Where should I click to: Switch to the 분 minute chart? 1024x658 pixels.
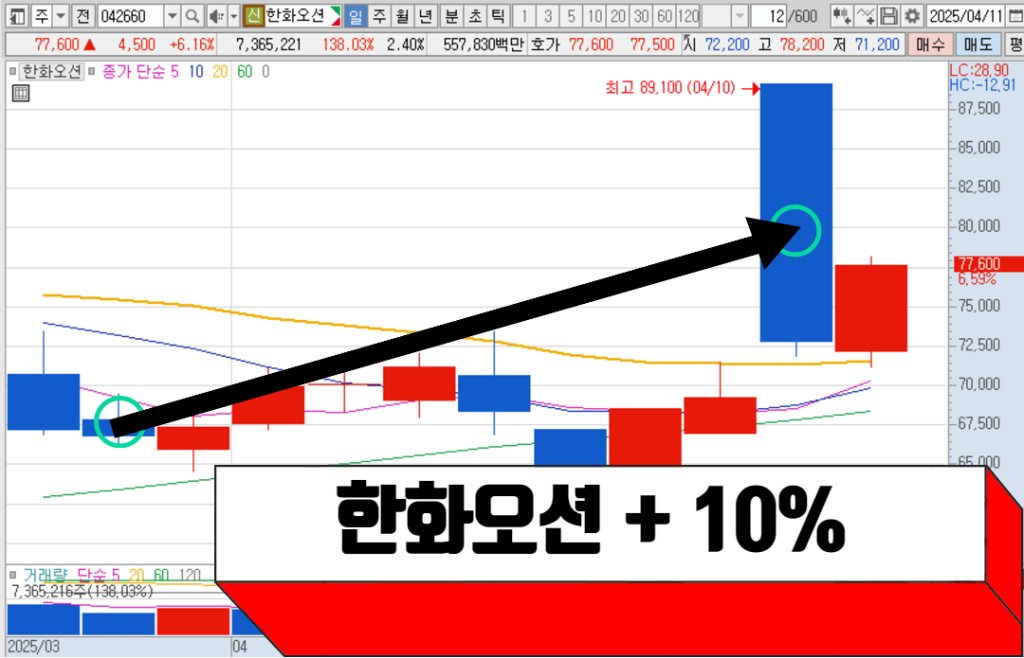(452, 16)
